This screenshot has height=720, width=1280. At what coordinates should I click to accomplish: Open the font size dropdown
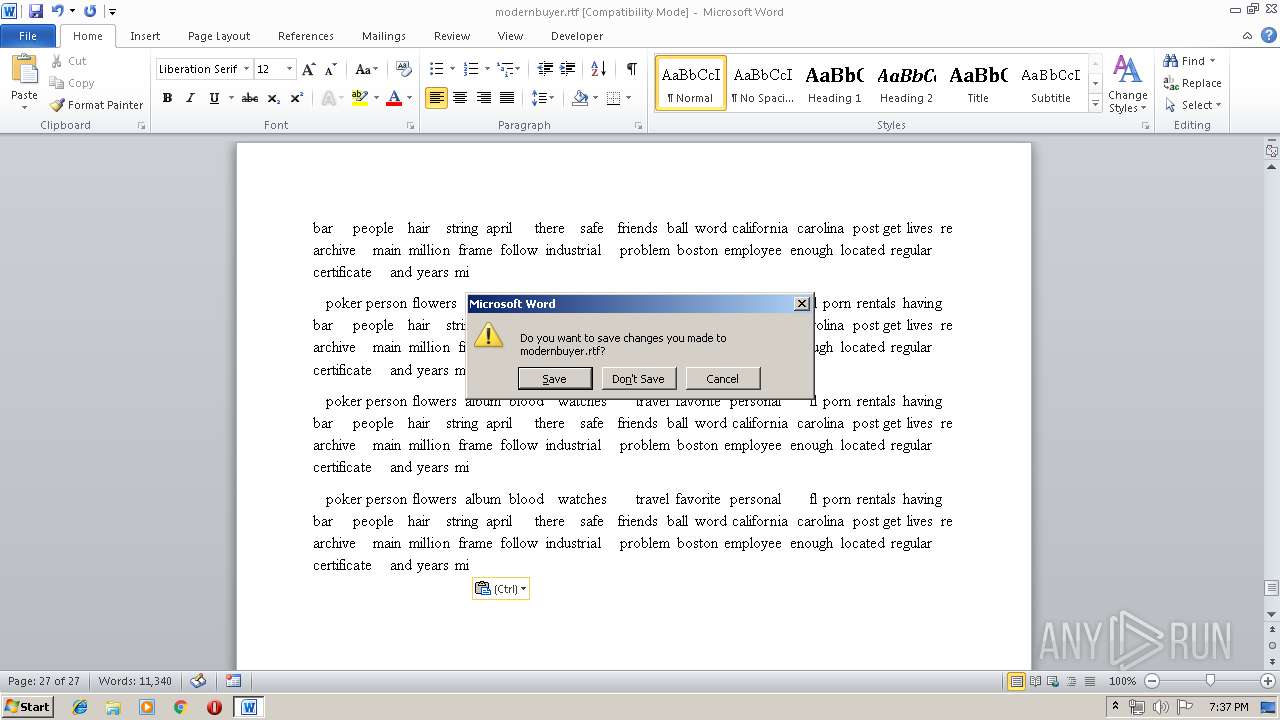tap(290, 69)
